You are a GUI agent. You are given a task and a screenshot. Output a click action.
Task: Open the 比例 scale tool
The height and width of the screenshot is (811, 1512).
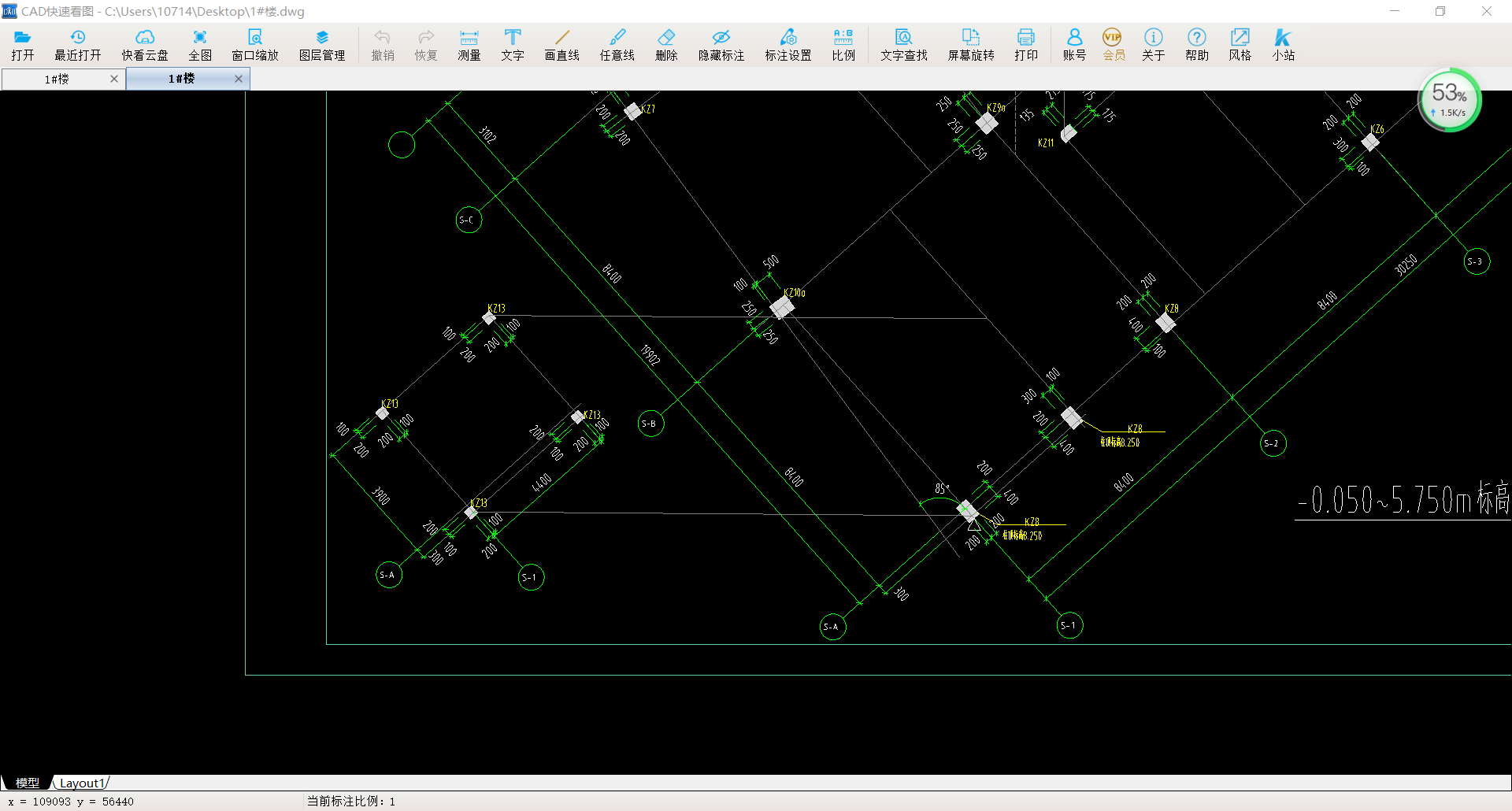(x=843, y=44)
